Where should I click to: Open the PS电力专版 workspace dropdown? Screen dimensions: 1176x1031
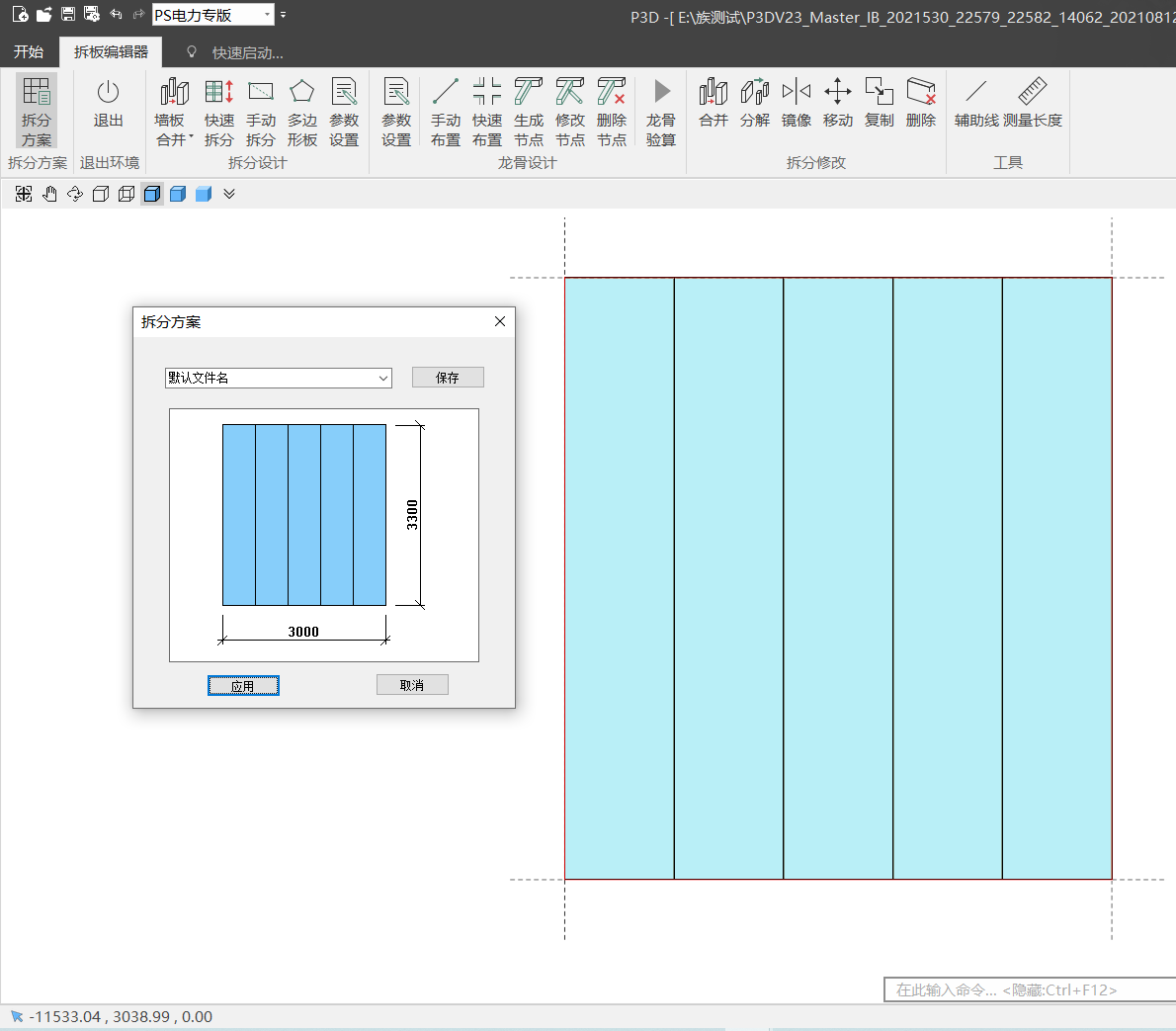267,15
